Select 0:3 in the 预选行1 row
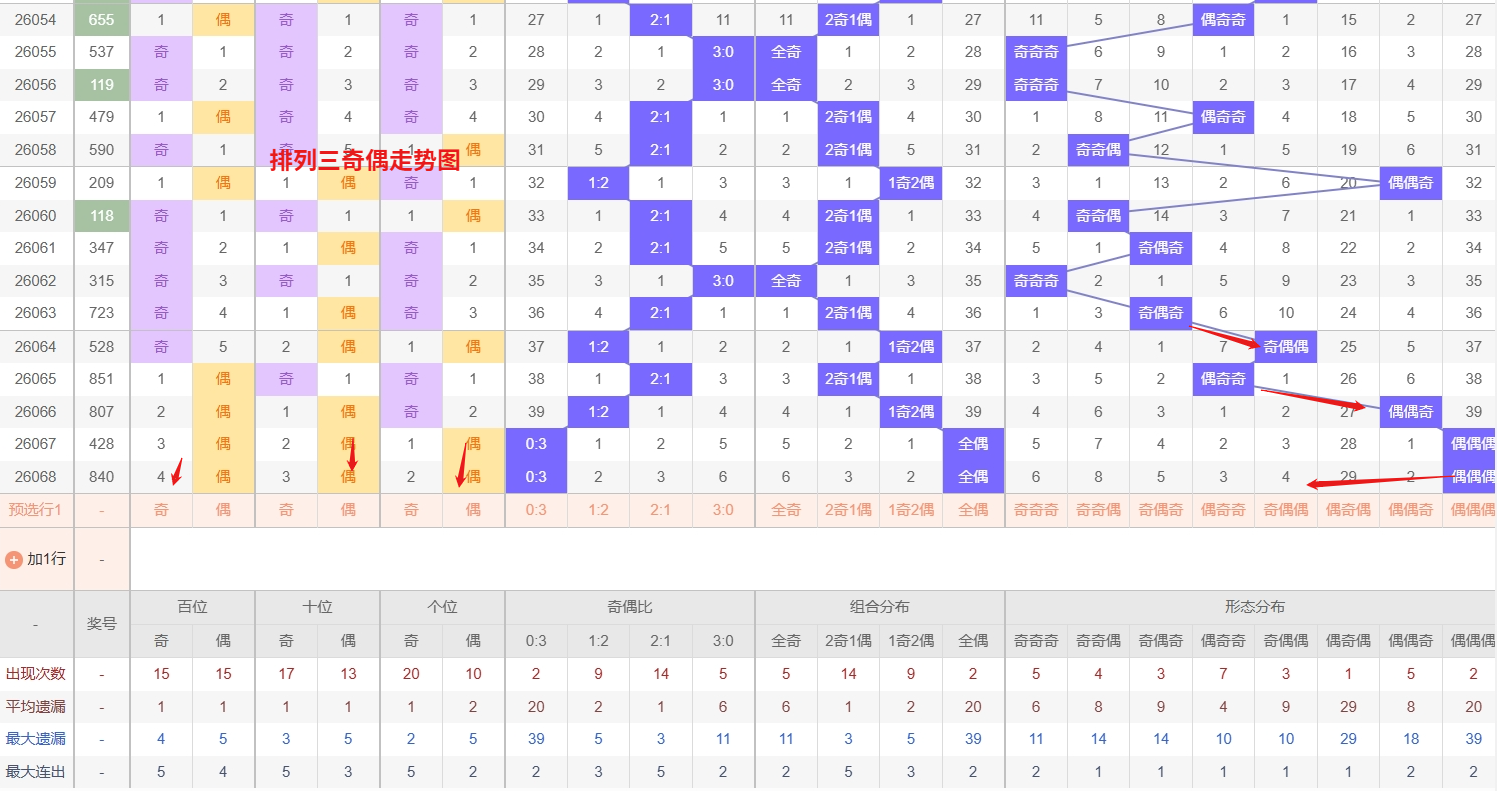 [536, 510]
